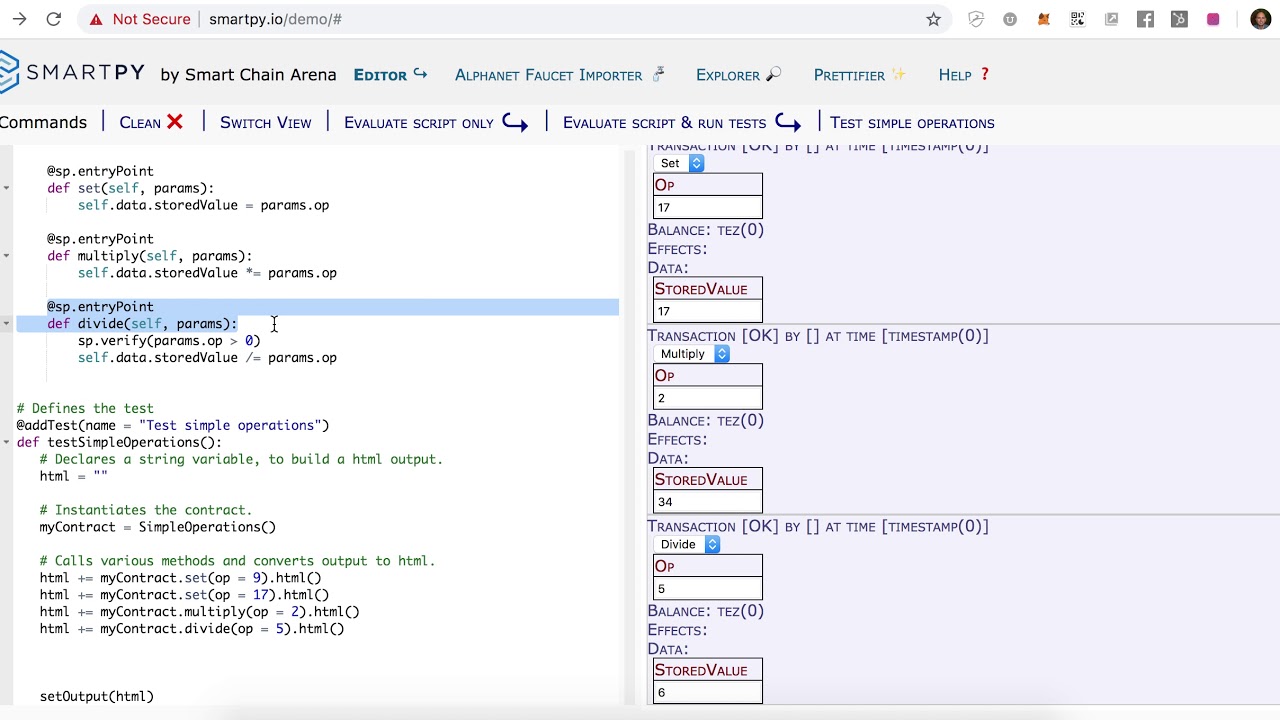
Task: Click the @addTest decorator line
Action: (x=173, y=425)
